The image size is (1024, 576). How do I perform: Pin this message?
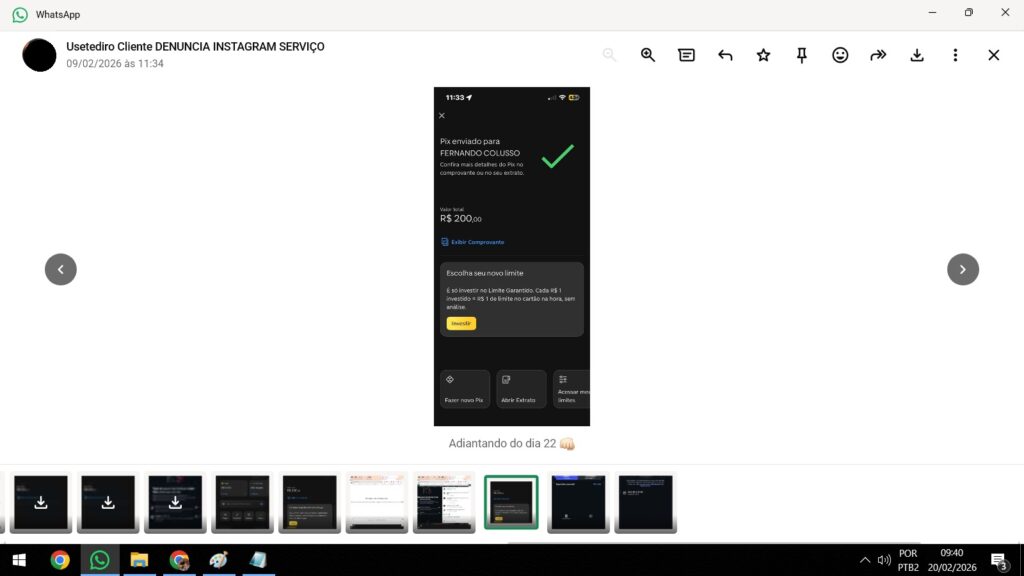(x=801, y=55)
